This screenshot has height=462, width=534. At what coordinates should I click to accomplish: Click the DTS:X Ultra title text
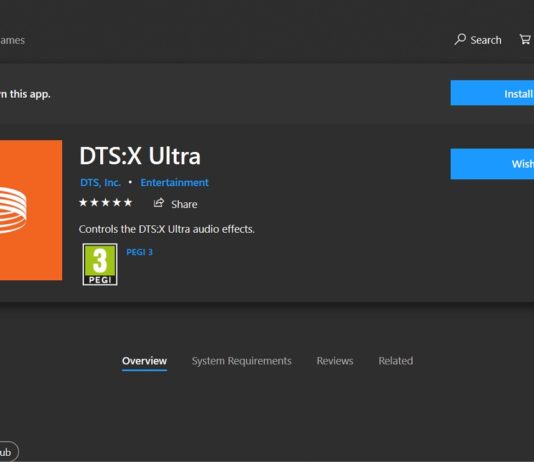(x=140, y=156)
